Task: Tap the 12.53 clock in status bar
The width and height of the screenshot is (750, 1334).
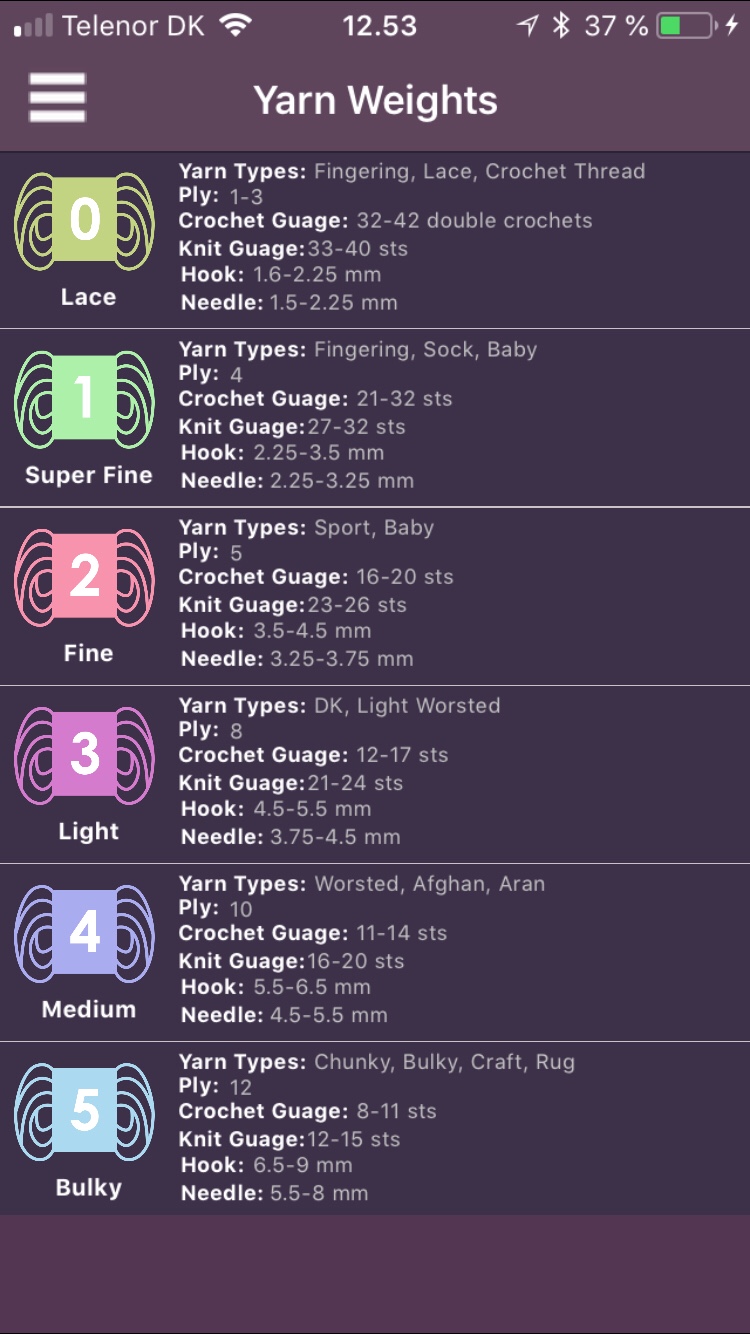Action: point(379,26)
